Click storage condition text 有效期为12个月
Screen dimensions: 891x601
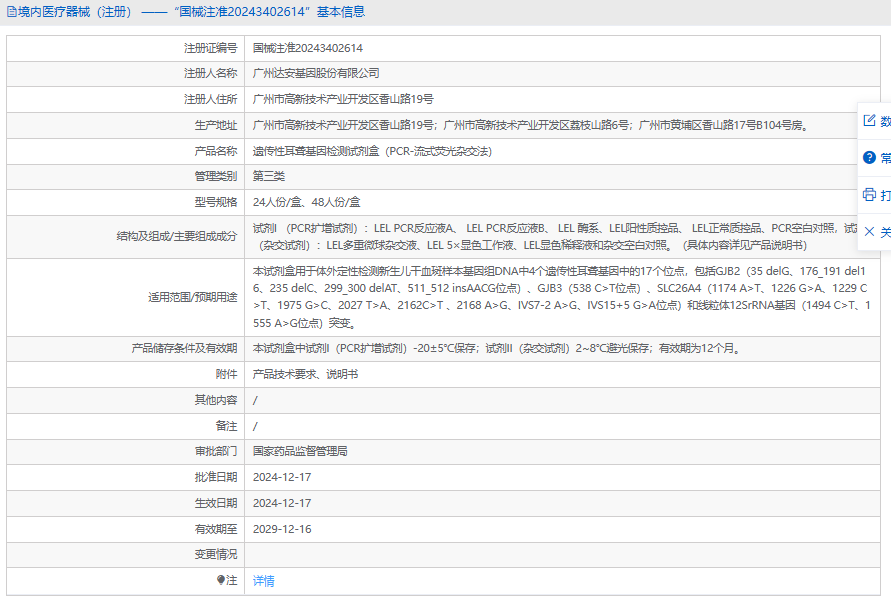tap(700, 348)
